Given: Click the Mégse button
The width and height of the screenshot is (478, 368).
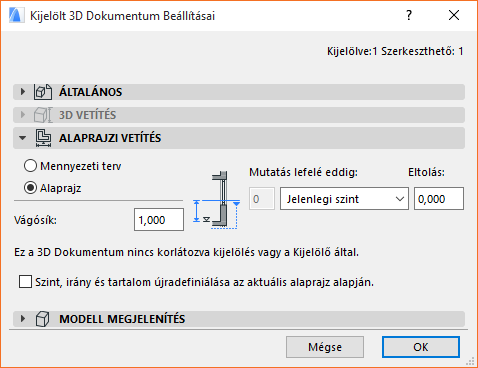Looking at the screenshot, I should point(325,347).
